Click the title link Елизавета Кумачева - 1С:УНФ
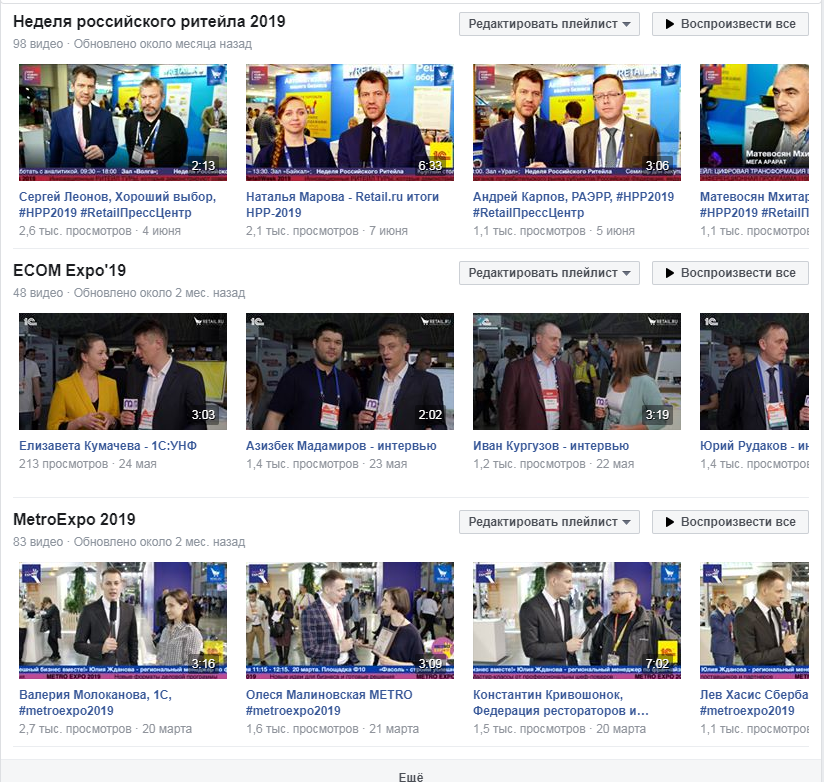This screenshot has width=824, height=782. click(108, 446)
